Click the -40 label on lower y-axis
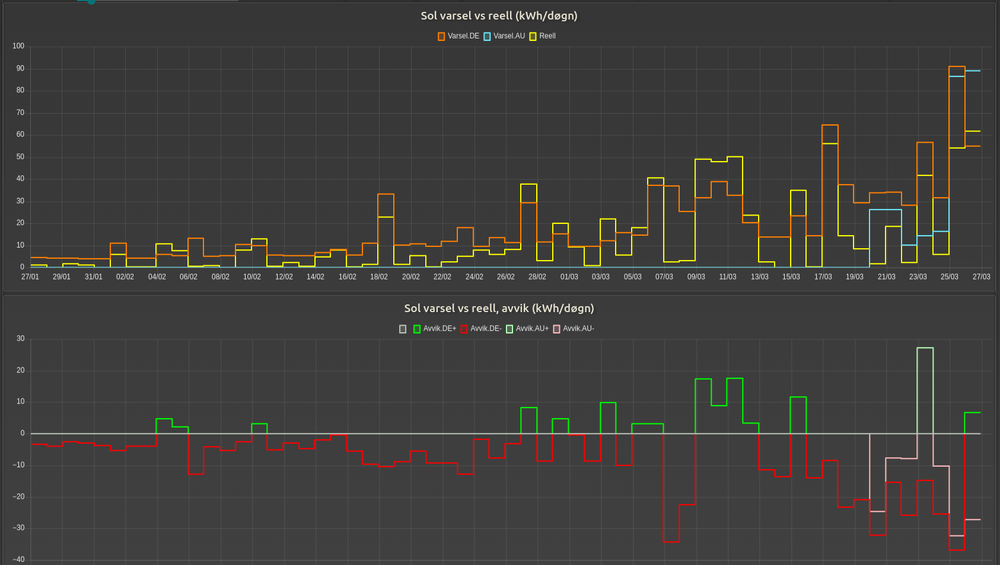This screenshot has width=1000, height=565. (x=17, y=560)
